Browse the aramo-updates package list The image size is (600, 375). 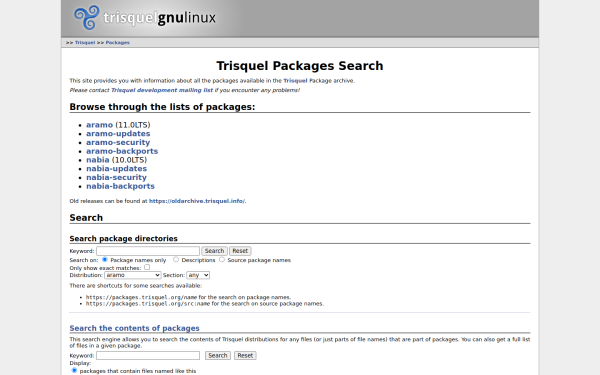tap(118, 134)
